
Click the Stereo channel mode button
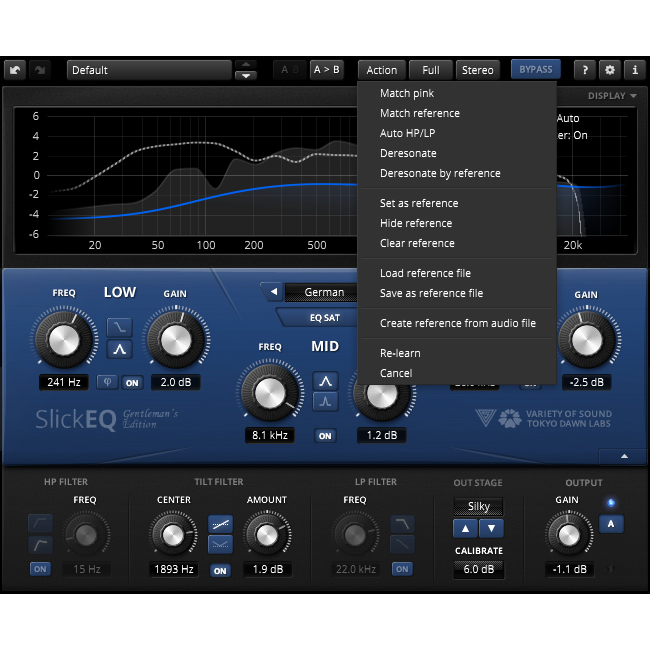478,70
